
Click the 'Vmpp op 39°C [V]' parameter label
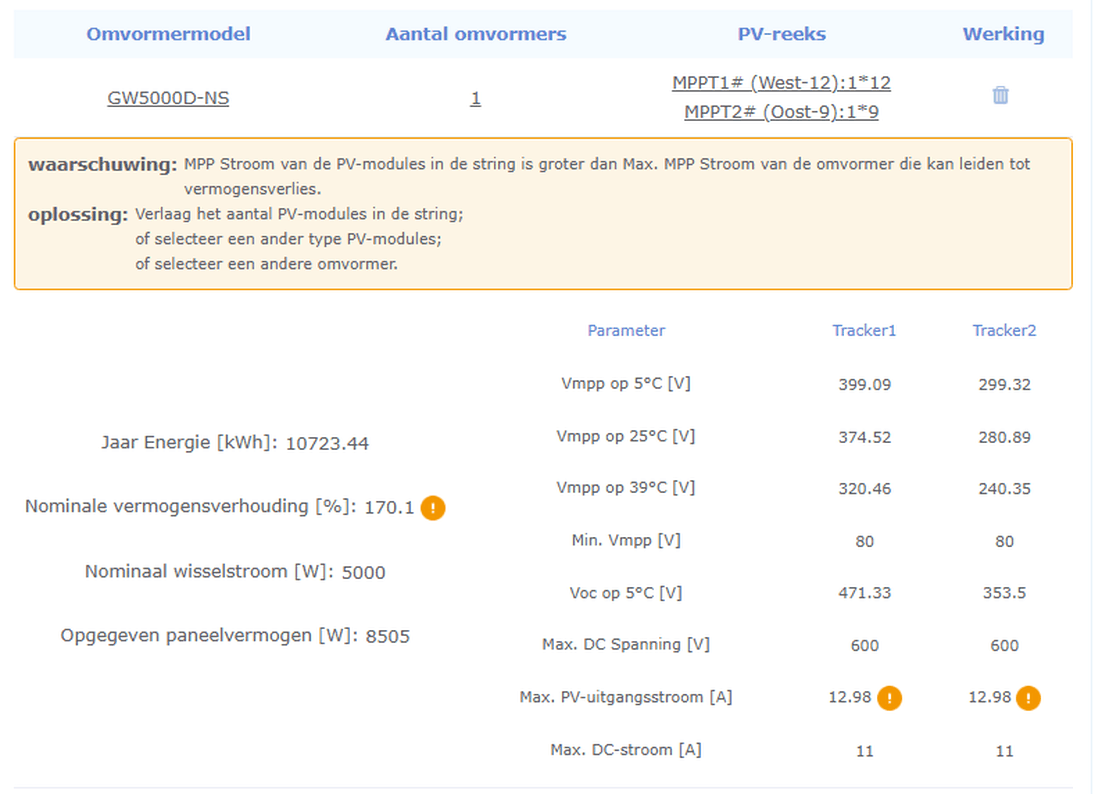626,488
